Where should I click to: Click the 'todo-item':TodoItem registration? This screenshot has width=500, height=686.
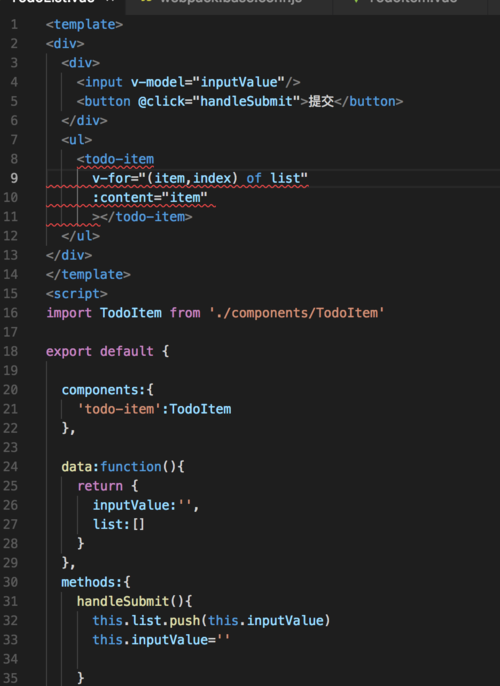coord(154,410)
